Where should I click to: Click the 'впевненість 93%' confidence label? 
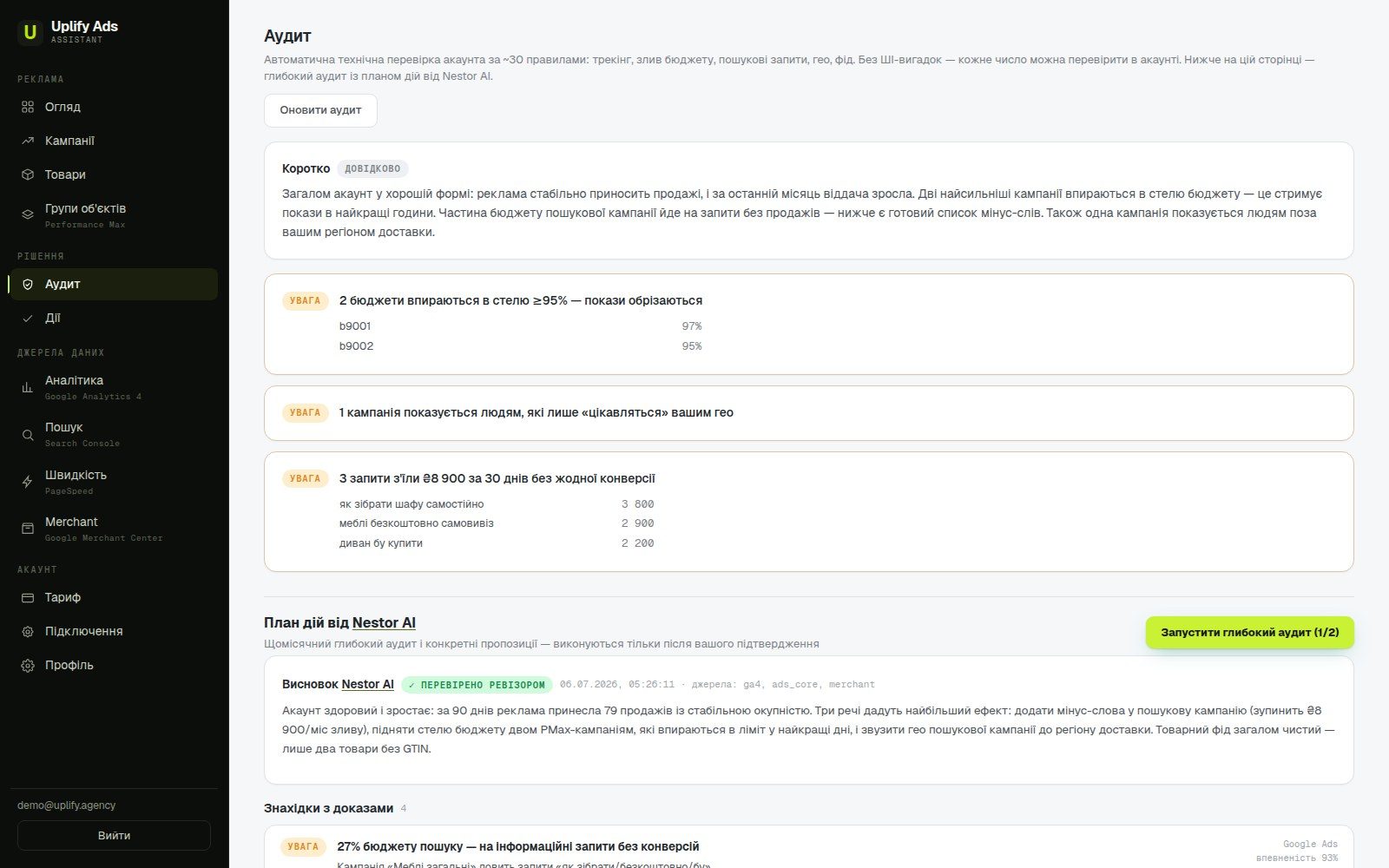(1297, 858)
